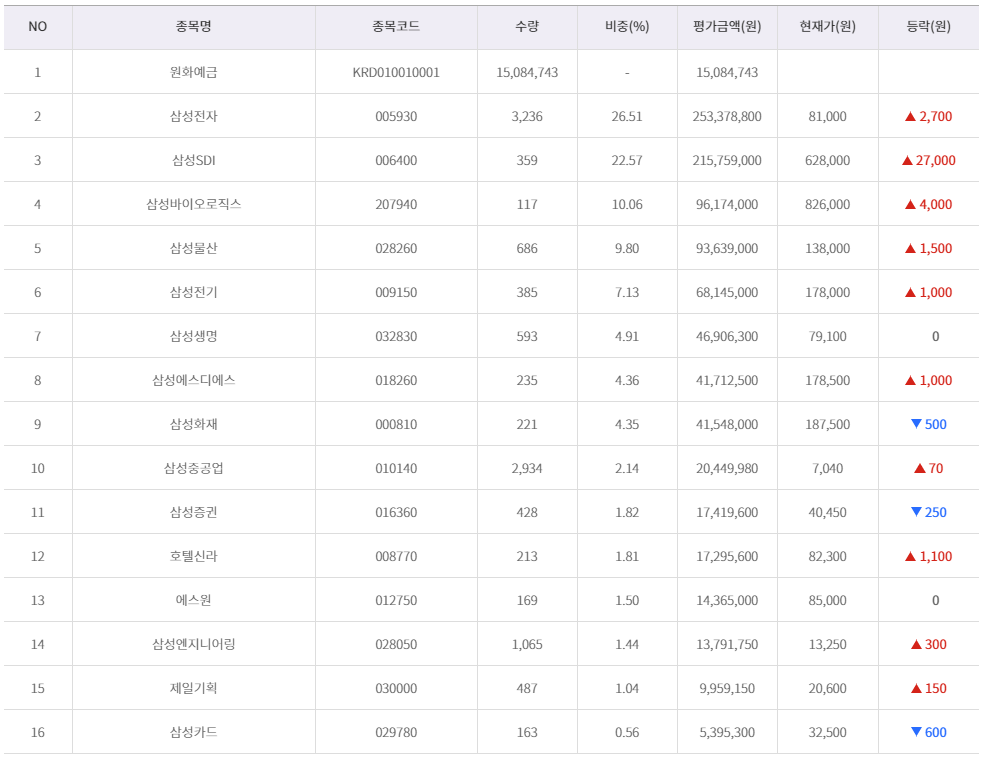Viewport: 984px width, 763px height.
Task: Click the 현재가(원) column header
Action: pyautogui.click(x=828, y=26)
